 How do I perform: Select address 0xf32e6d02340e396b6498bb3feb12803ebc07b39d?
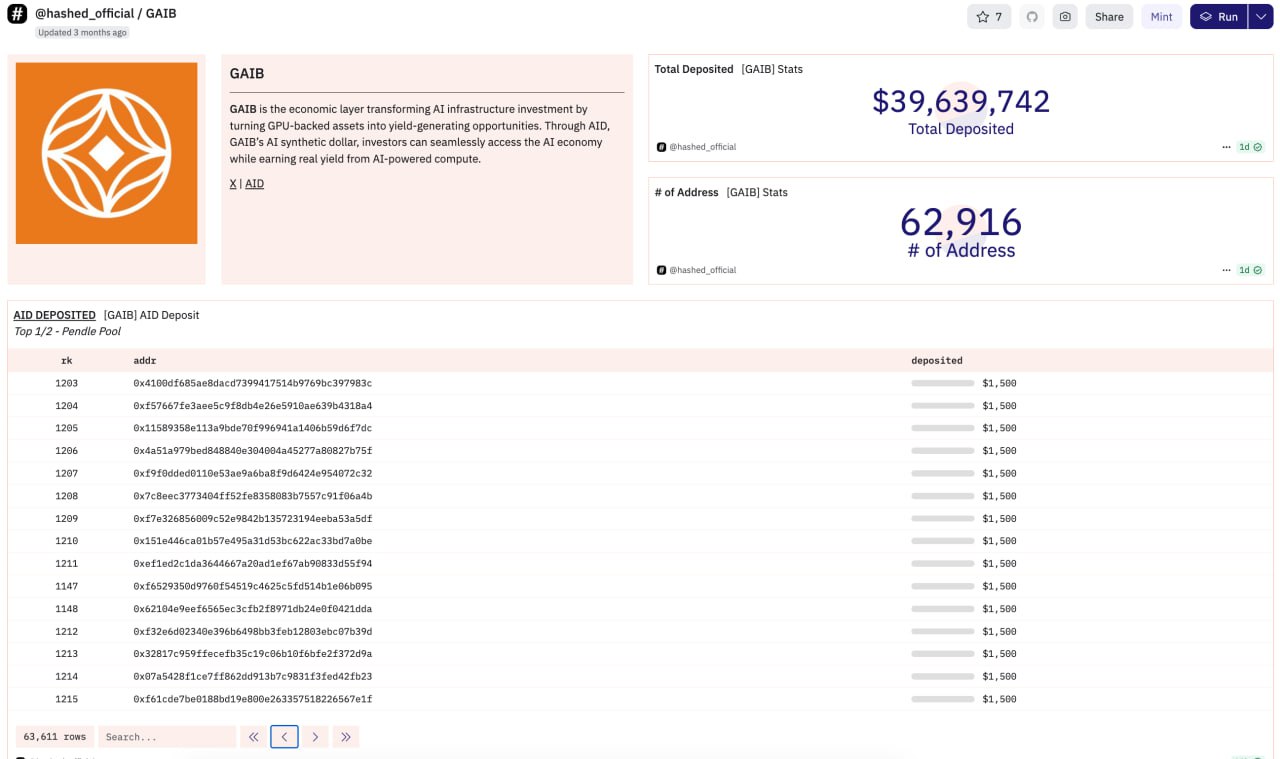(253, 632)
